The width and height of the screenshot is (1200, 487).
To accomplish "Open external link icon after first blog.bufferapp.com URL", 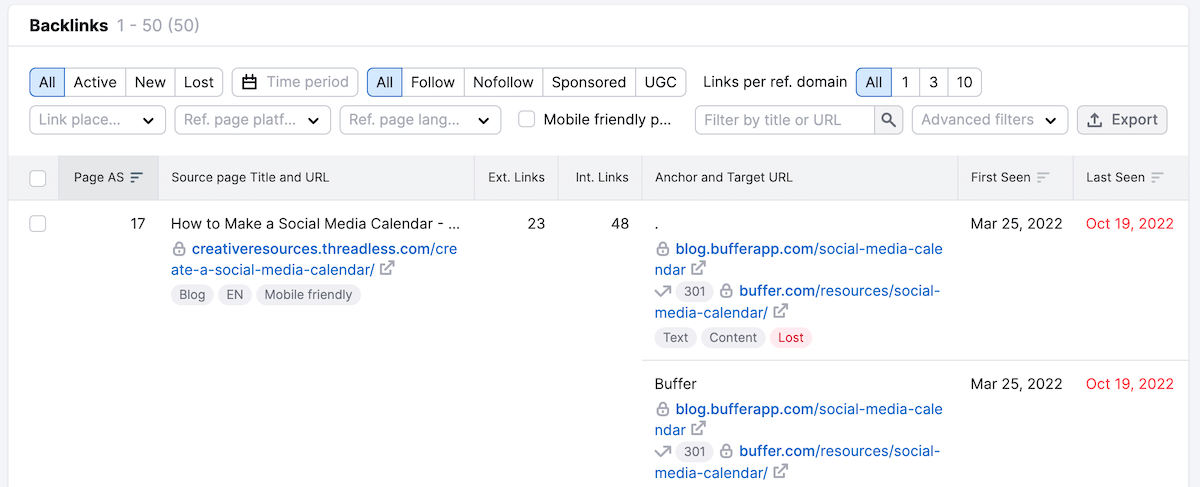I will 699,269.
